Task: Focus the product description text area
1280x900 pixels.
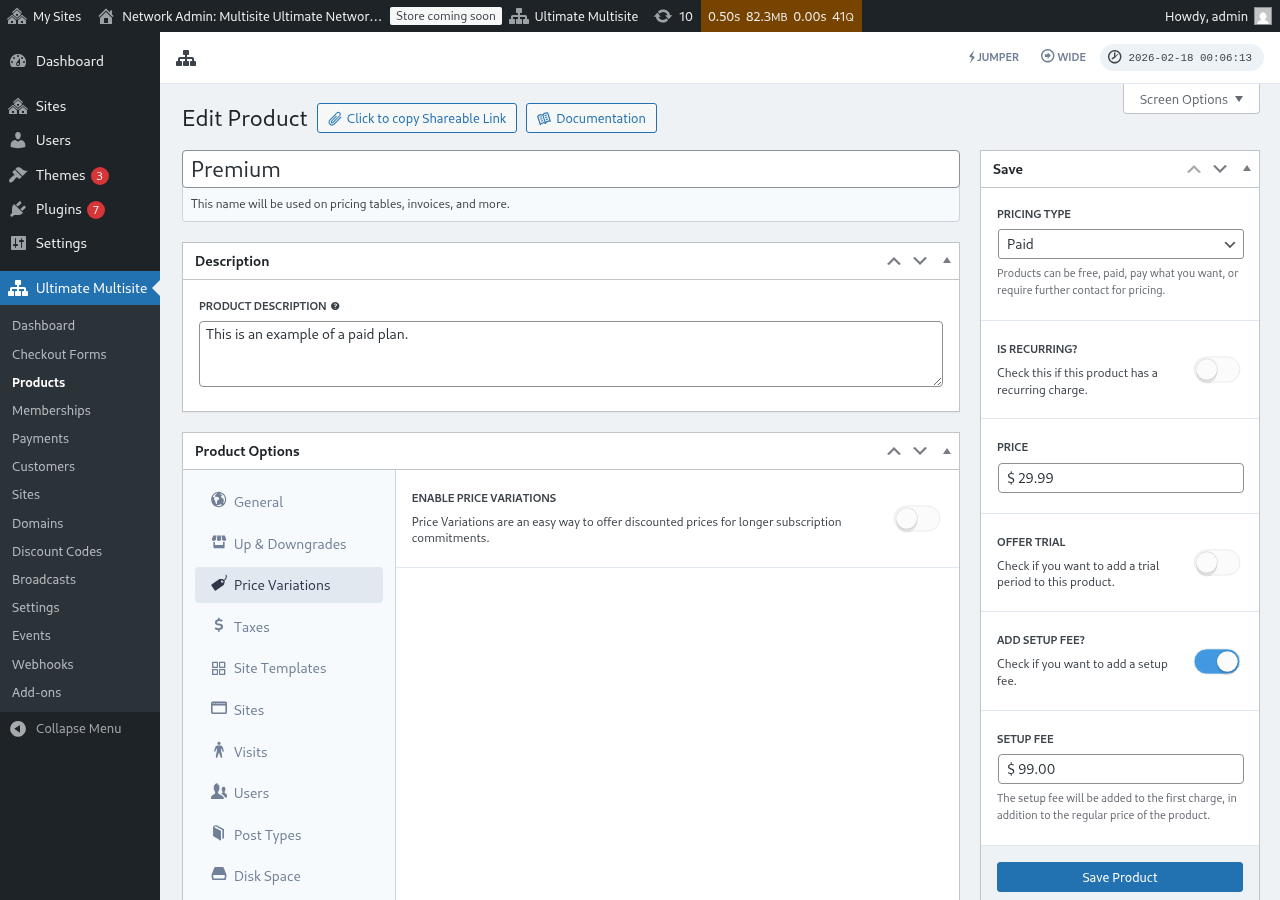Action: 571,354
